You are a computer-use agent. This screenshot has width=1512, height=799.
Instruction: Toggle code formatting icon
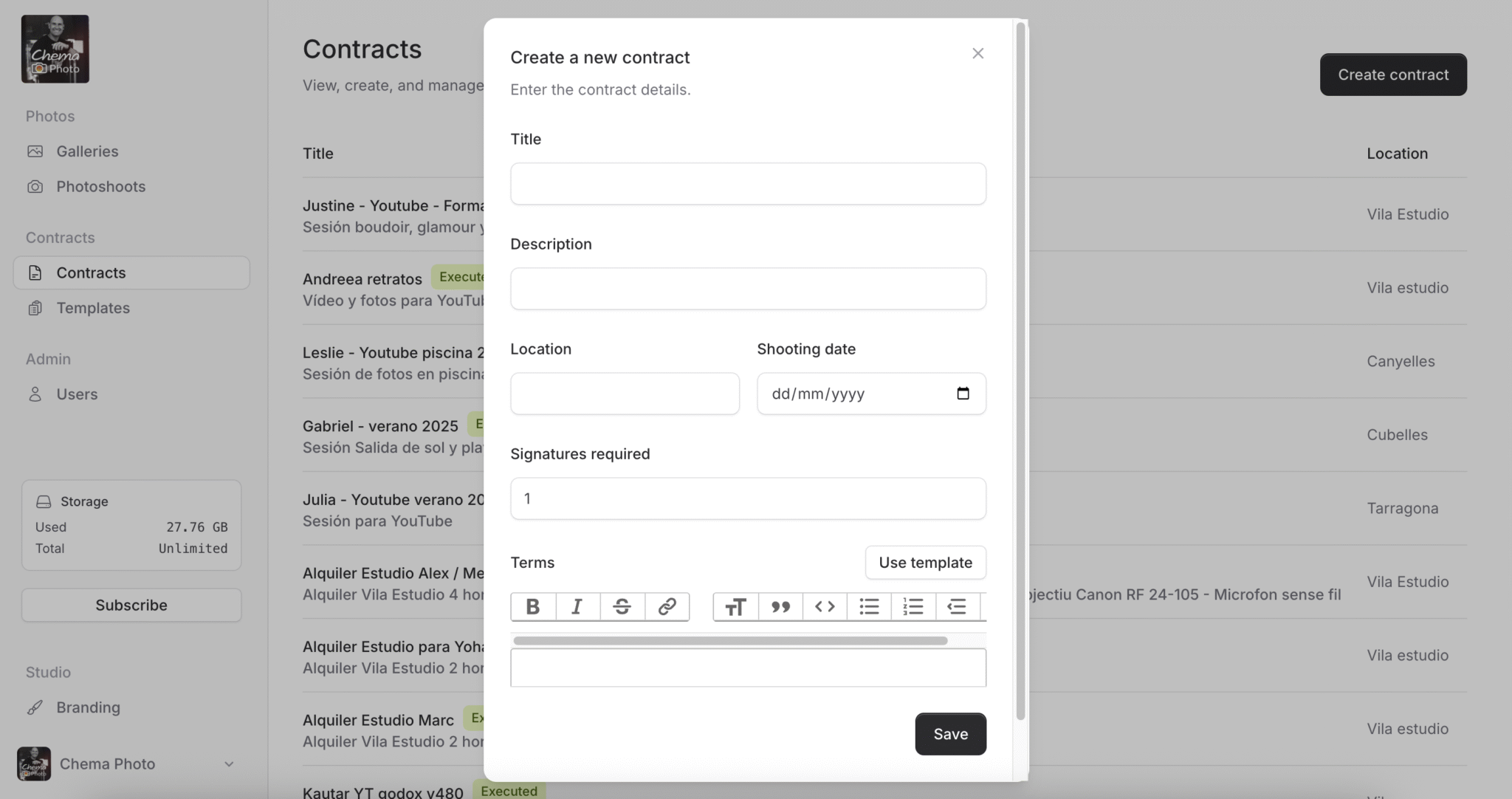(x=825, y=607)
